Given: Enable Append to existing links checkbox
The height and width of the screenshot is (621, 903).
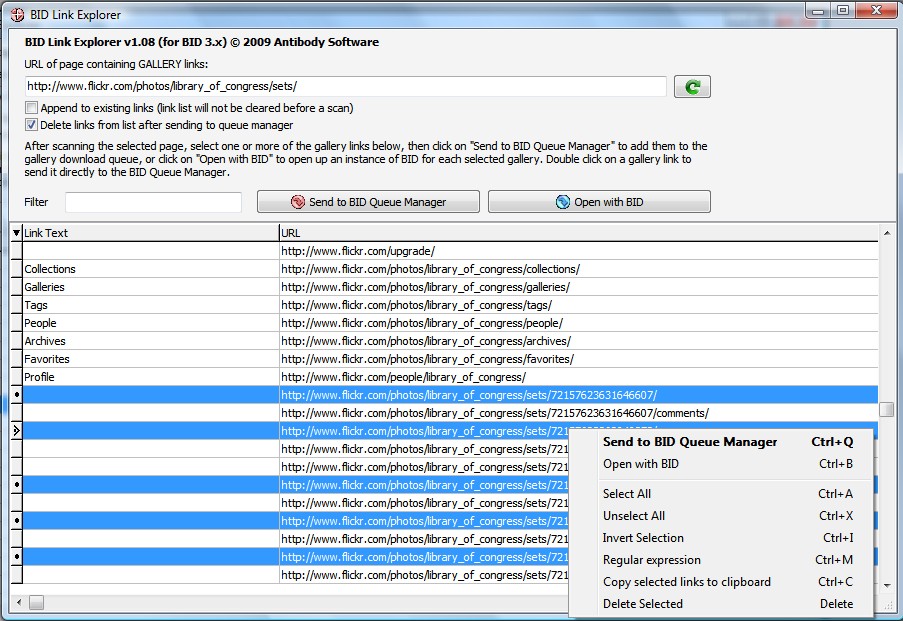Looking at the screenshot, I should click(x=31, y=108).
